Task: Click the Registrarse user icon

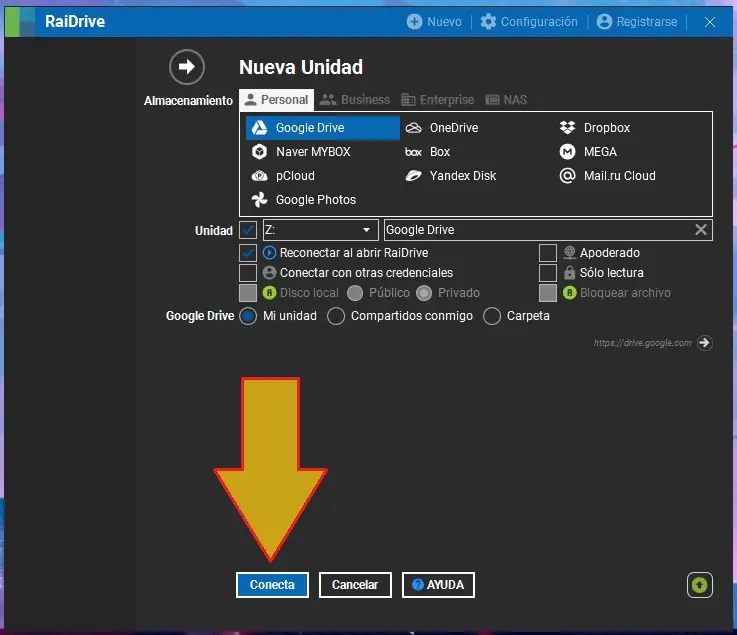Action: coord(604,22)
